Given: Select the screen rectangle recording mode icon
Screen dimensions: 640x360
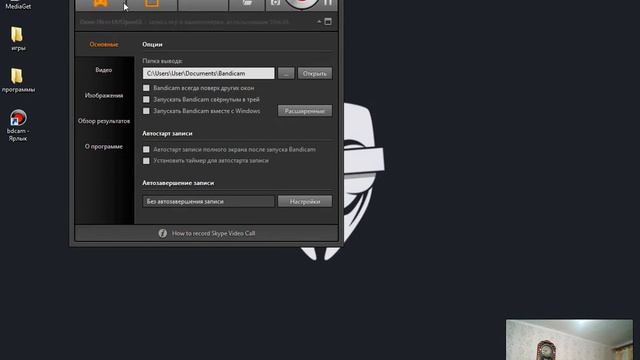Looking at the screenshot, I should [x=152, y=4].
